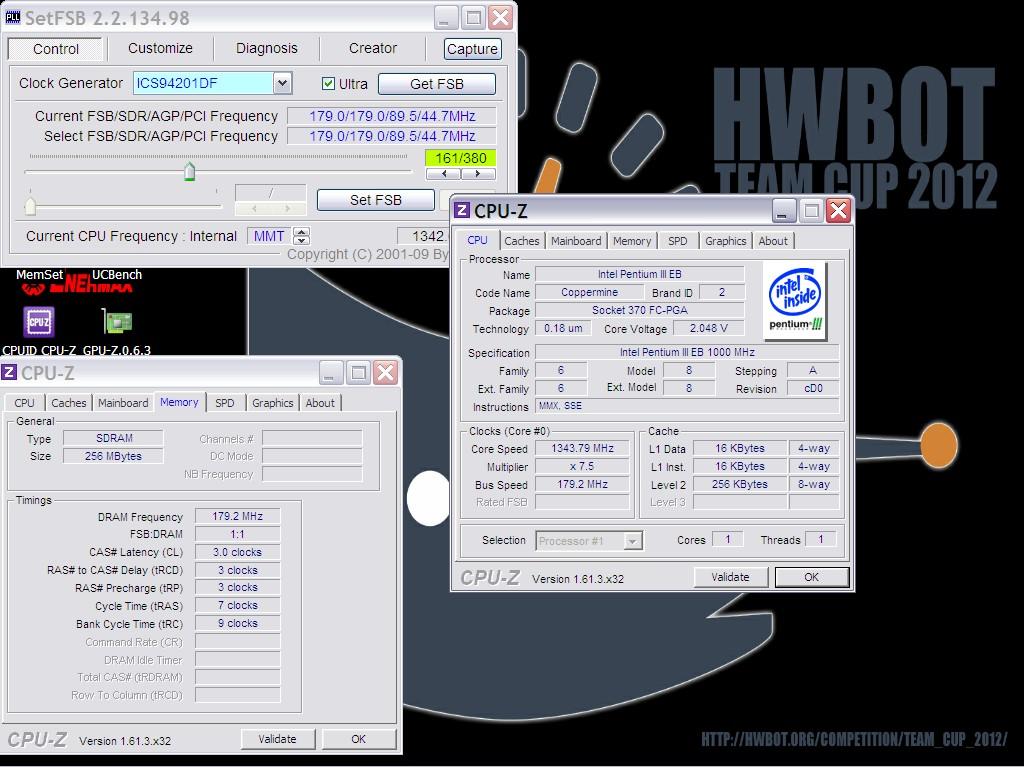Select CPU tab in CPU-Z processor window
This screenshot has height=768, width=1024.
coord(477,240)
